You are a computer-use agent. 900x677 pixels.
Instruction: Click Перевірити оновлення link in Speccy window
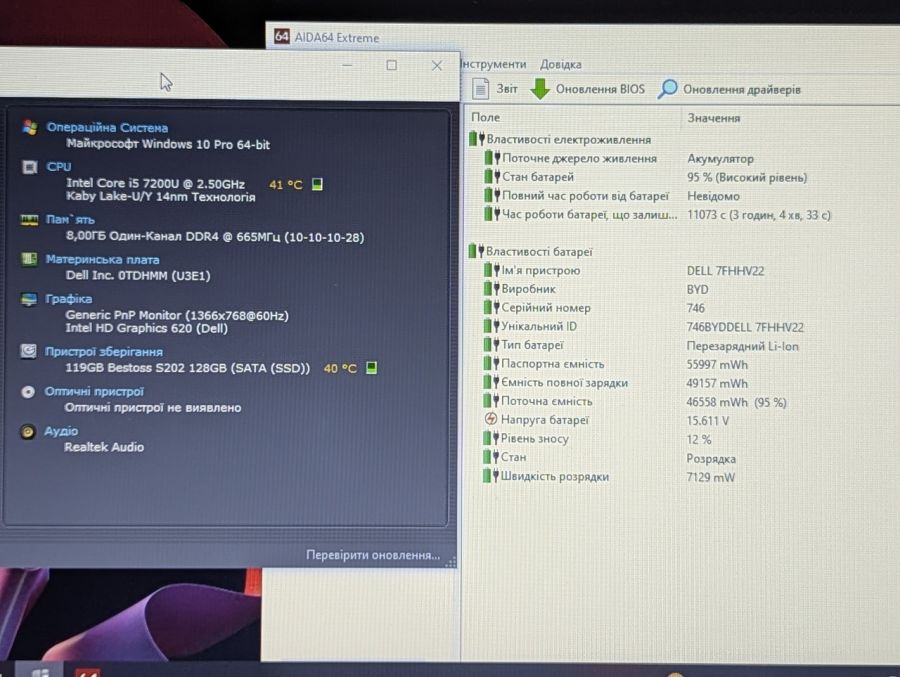(x=373, y=555)
